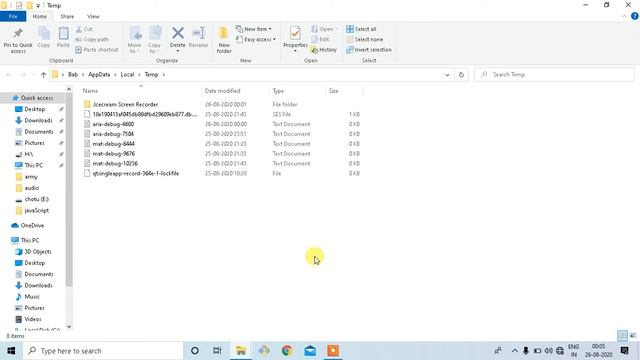Click the taskbar search box
The width and height of the screenshot is (640, 360).
103,351
